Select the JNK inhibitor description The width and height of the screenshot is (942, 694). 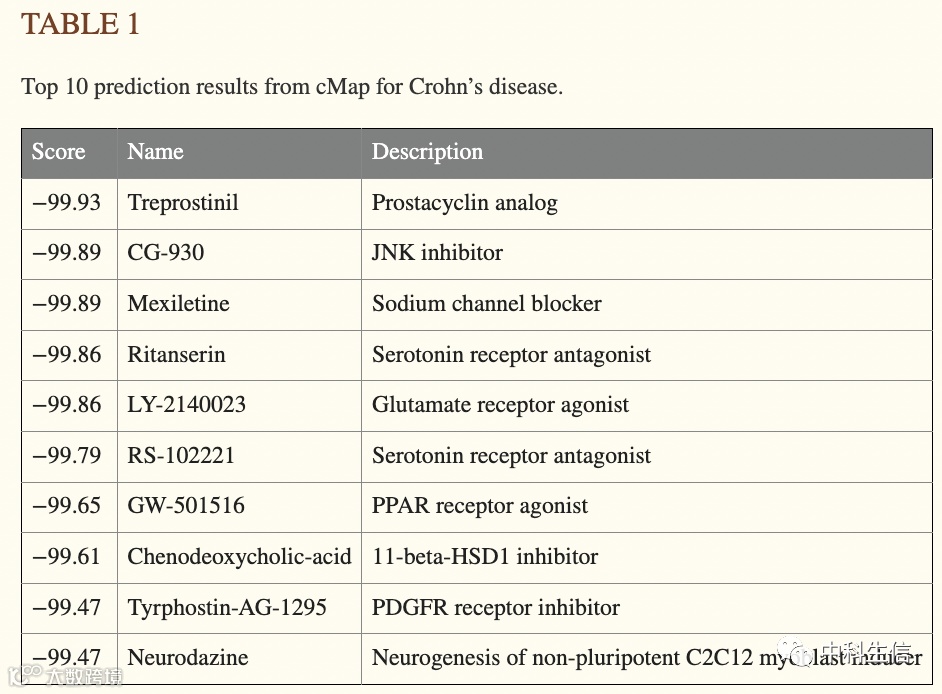(x=437, y=253)
